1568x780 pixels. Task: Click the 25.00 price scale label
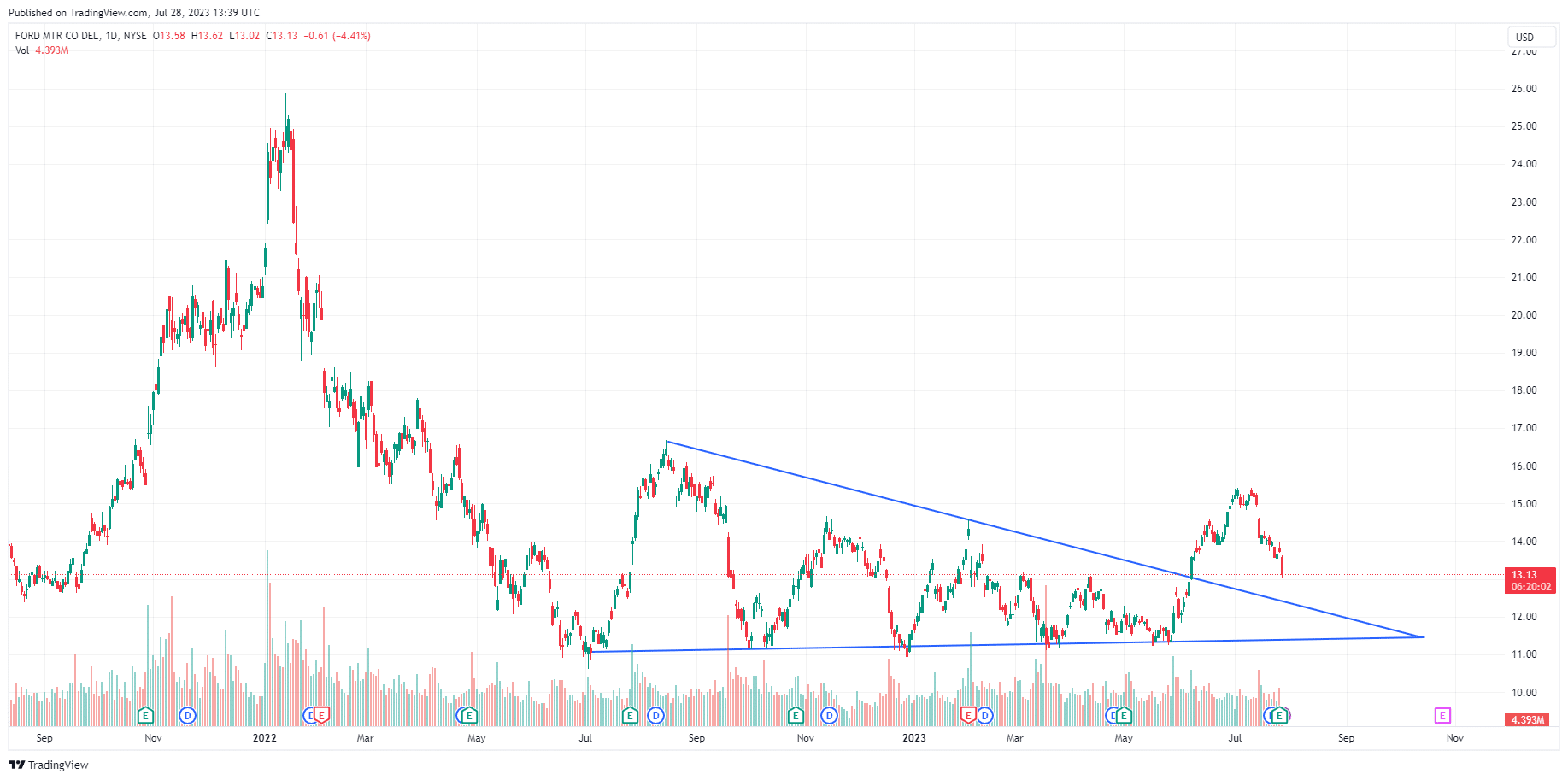point(1524,126)
